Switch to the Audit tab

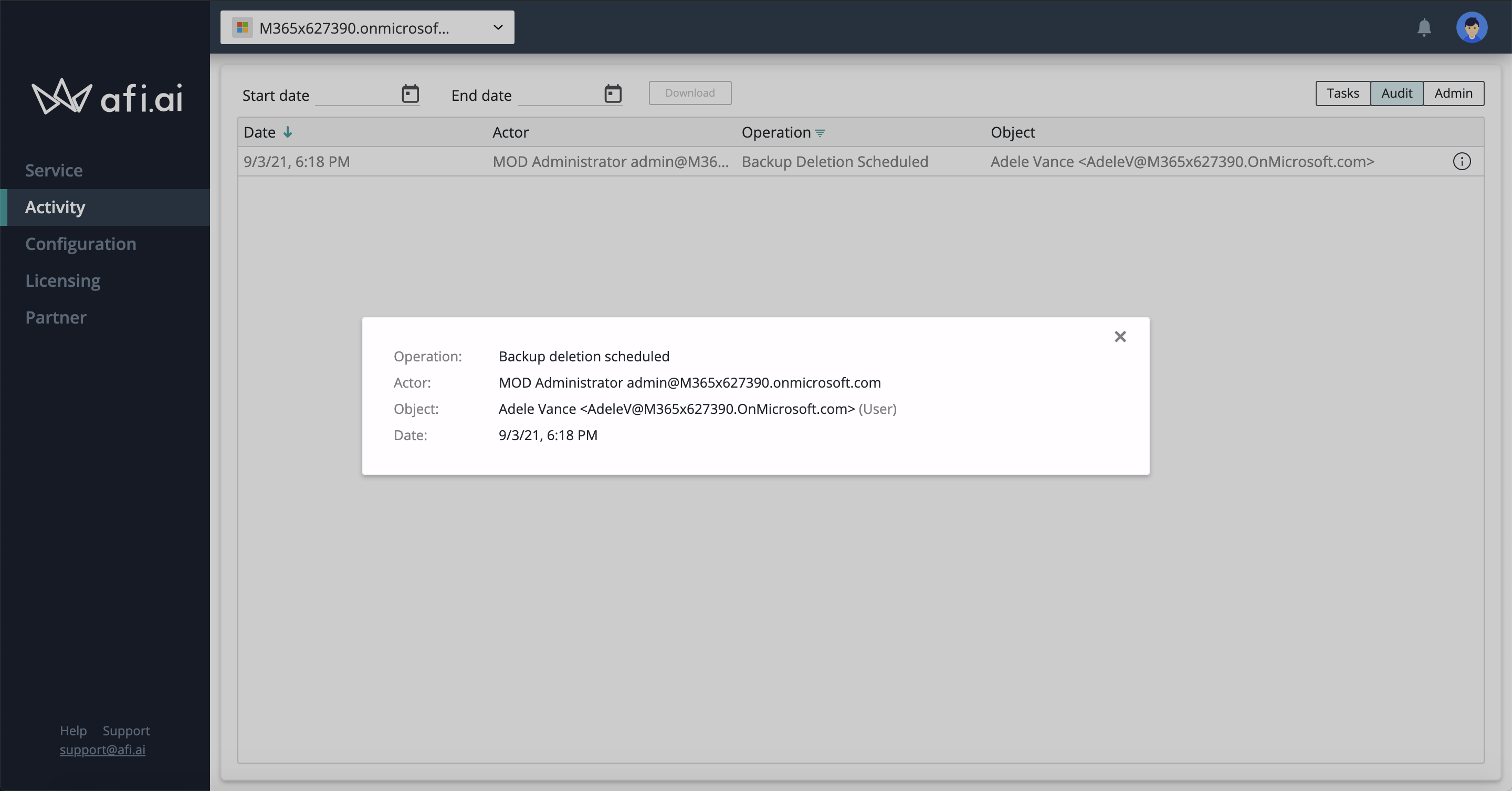[1396, 93]
